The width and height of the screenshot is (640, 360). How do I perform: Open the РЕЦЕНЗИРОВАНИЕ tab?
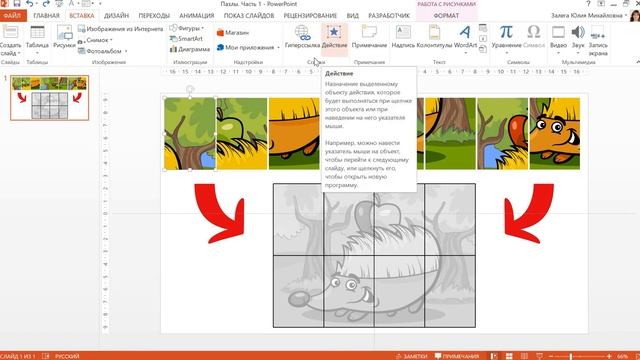(x=310, y=16)
